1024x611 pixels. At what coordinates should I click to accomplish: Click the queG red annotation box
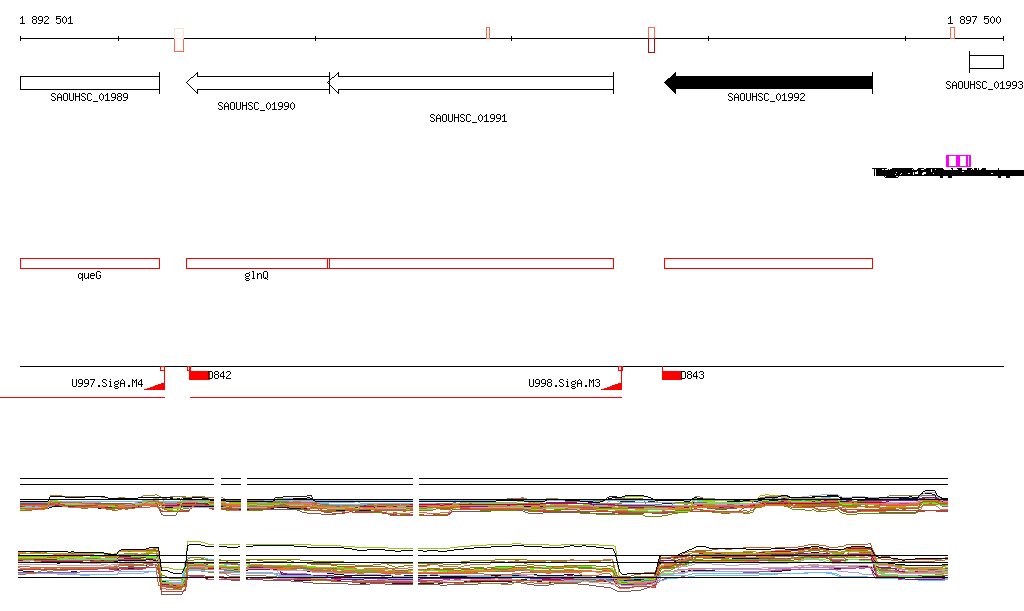(x=90, y=264)
